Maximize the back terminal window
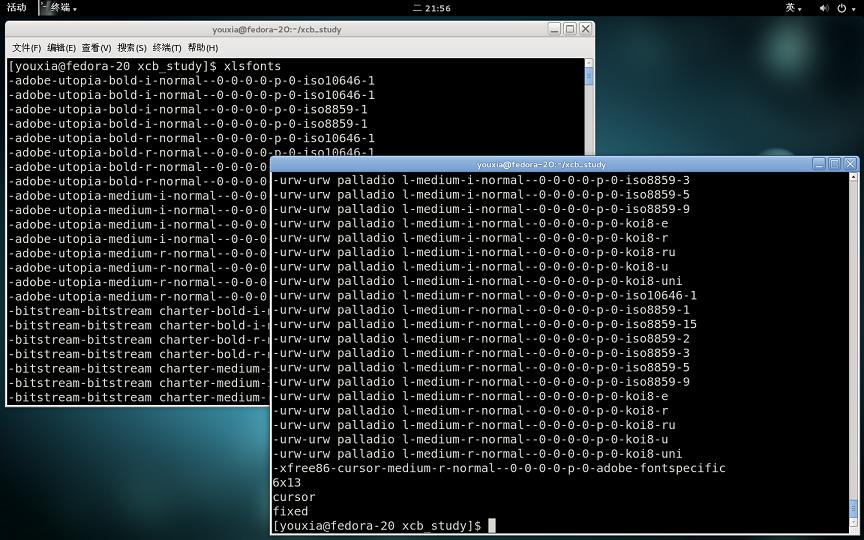The width and height of the screenshot is (864, 540). [x=570, y=29]
